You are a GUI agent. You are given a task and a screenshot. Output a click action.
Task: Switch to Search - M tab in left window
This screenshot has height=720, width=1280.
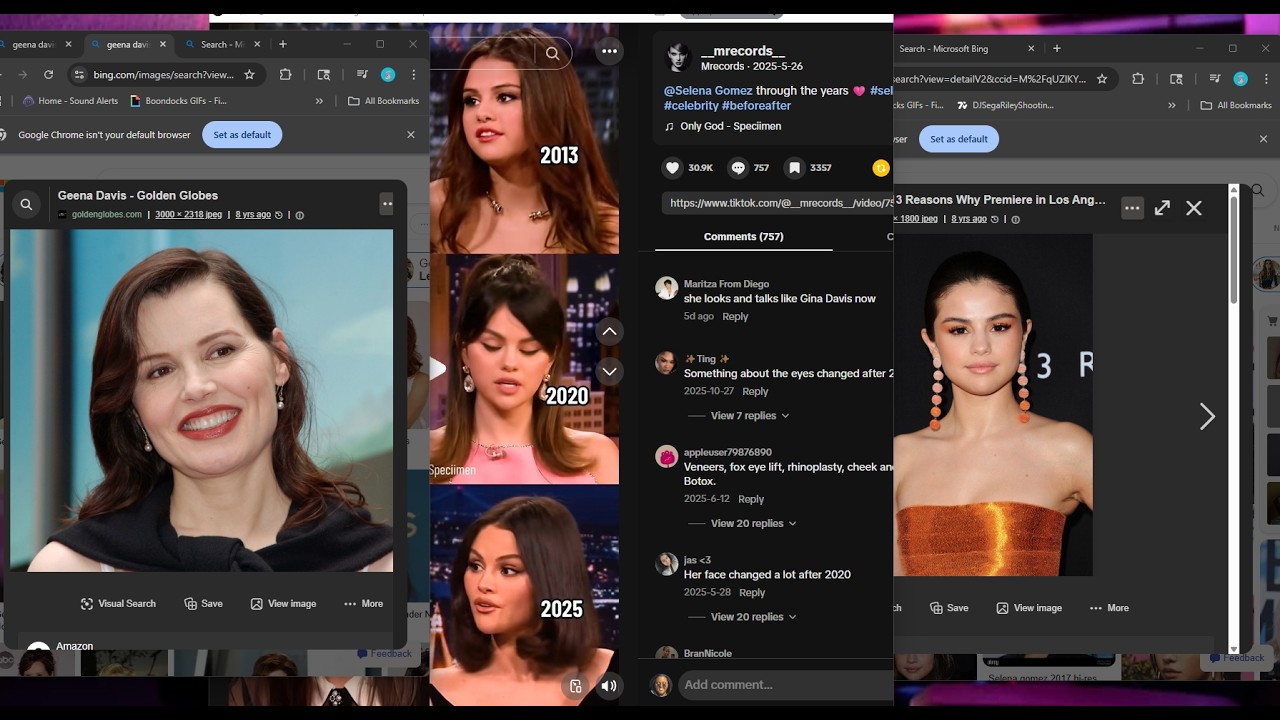[x=221, y=44]
